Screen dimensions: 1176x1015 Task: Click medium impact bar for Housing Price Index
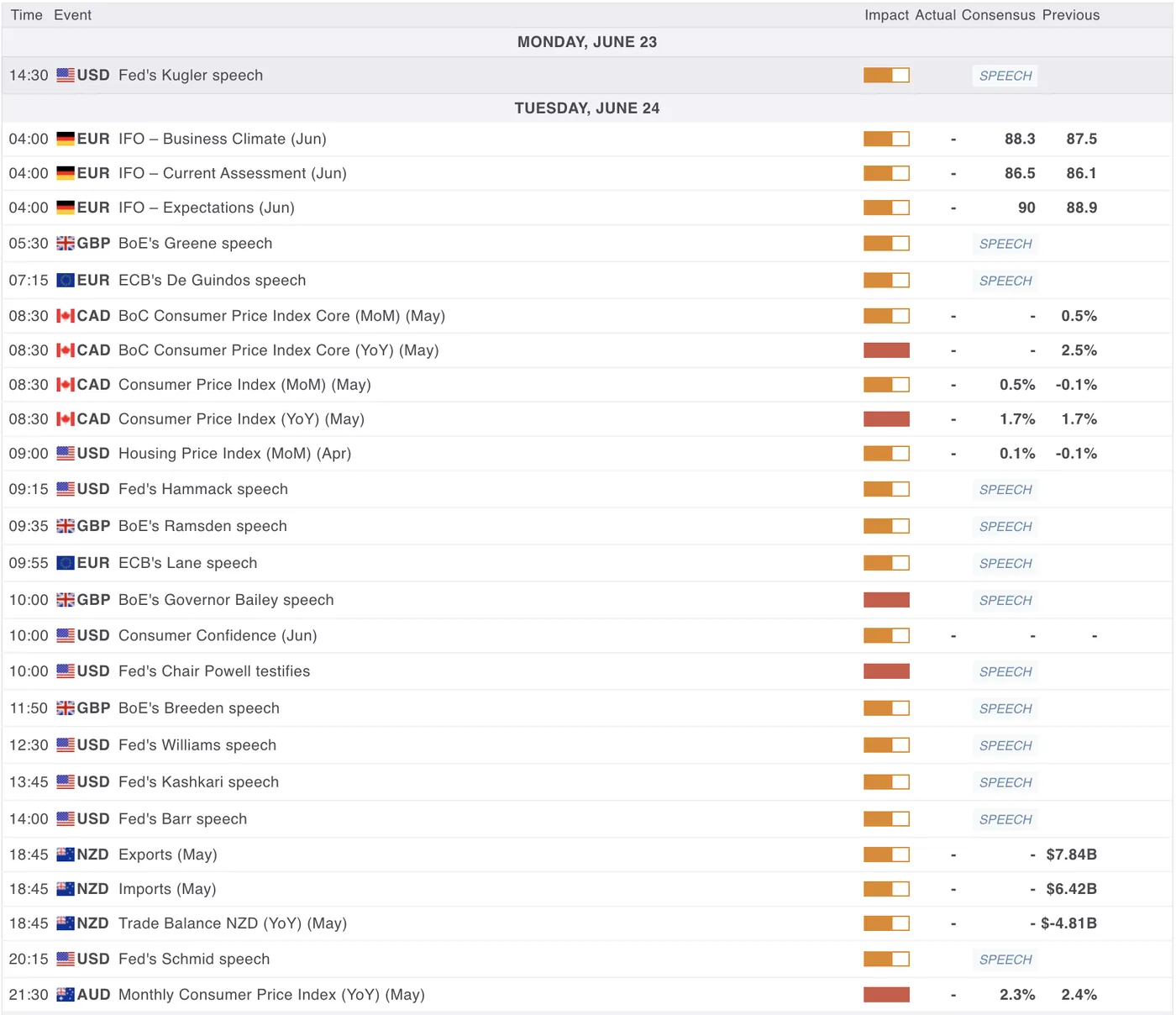point(886,454)
